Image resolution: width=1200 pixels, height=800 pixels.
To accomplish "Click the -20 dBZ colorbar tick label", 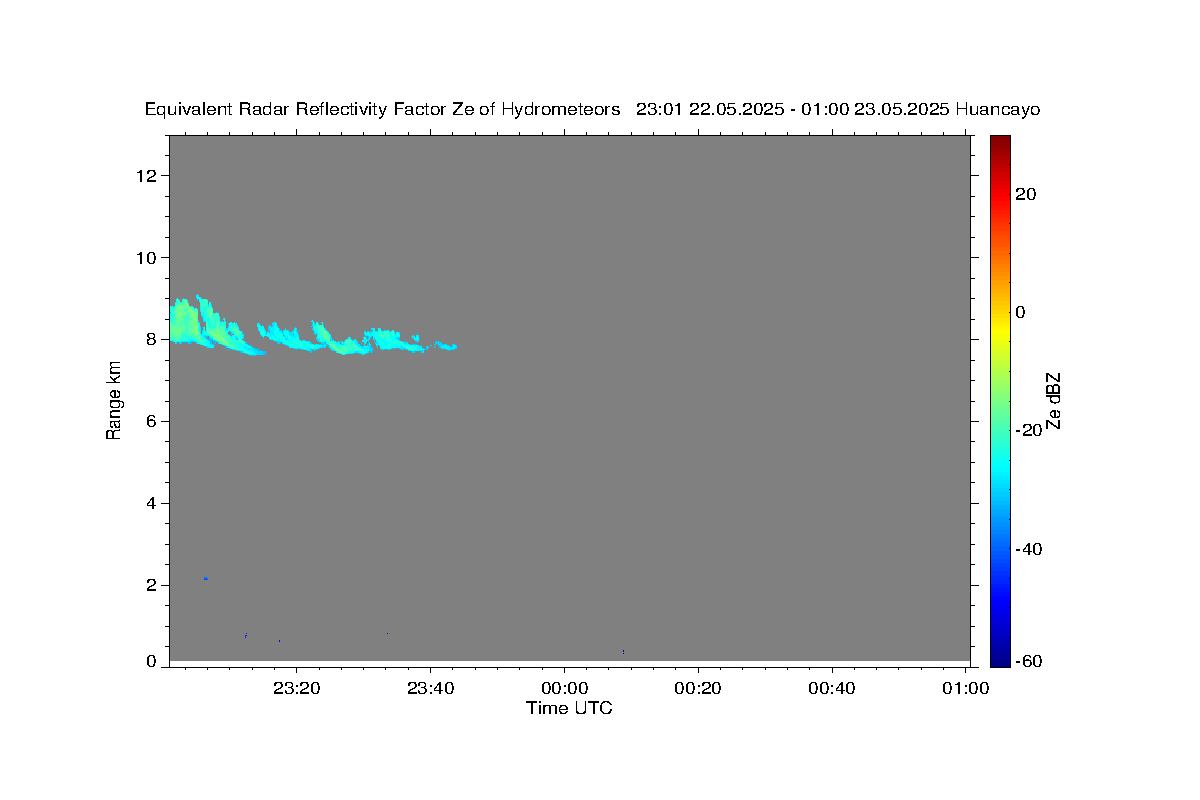I will coord(1028,430).
